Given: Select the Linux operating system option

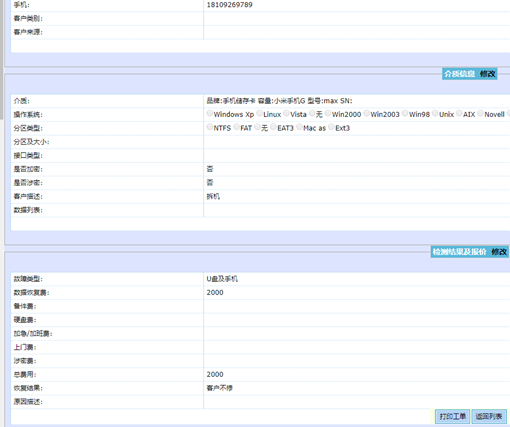Looking at the screenshot, I should pos(260,114).
